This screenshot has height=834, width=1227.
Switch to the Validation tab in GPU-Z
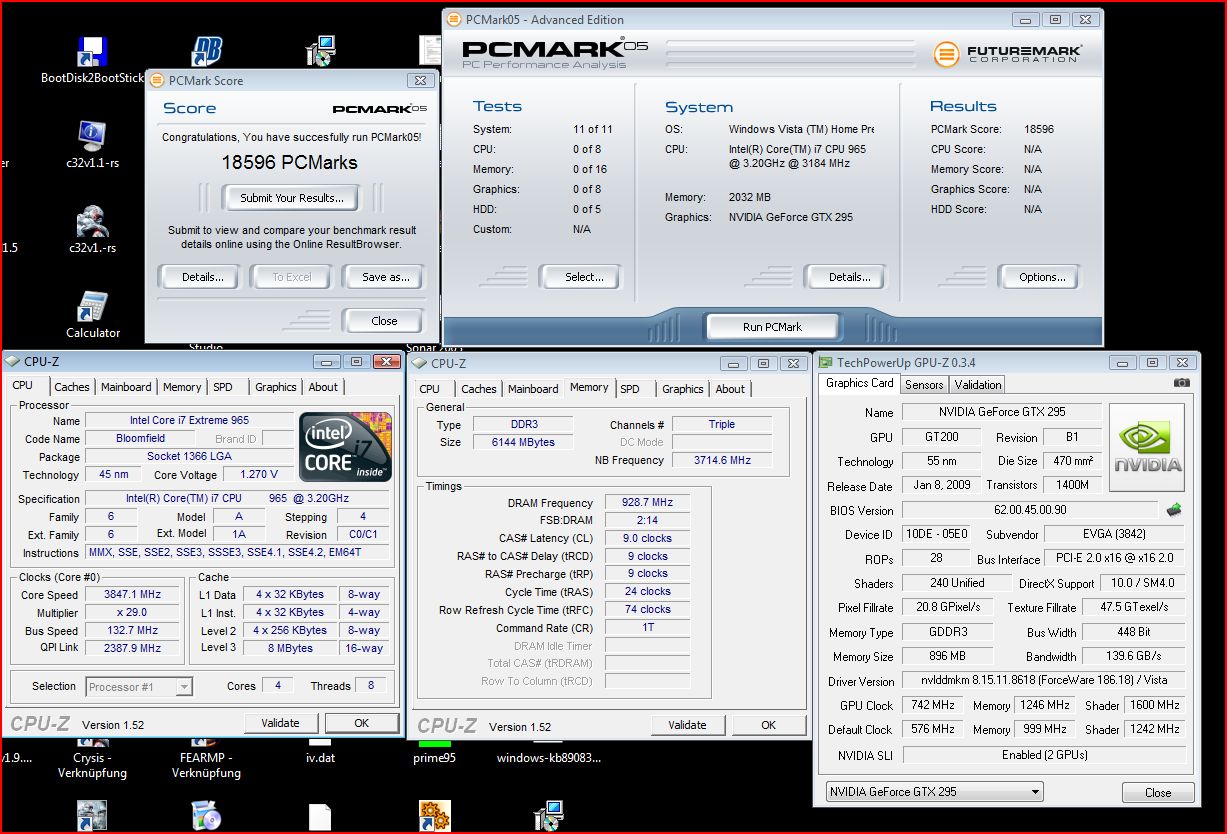[x=978, y=384]
